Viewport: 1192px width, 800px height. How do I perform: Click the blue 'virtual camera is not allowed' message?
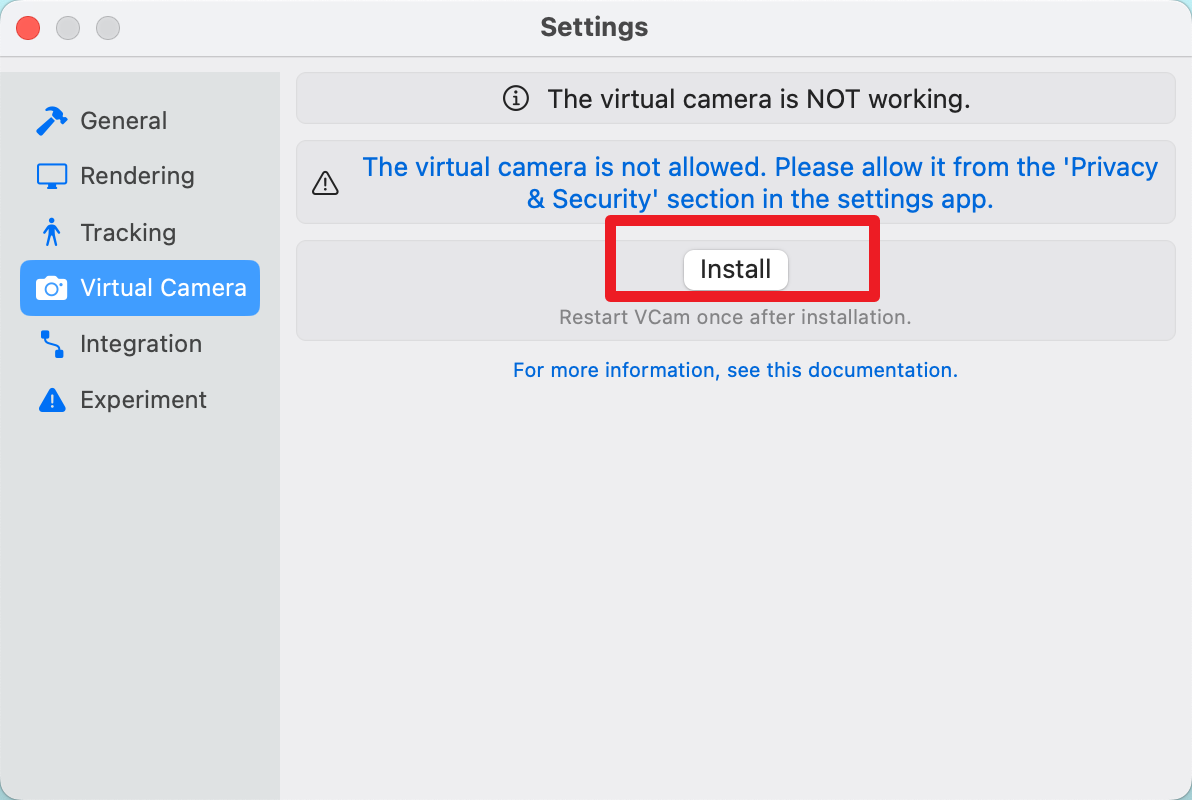coord(760,182)
